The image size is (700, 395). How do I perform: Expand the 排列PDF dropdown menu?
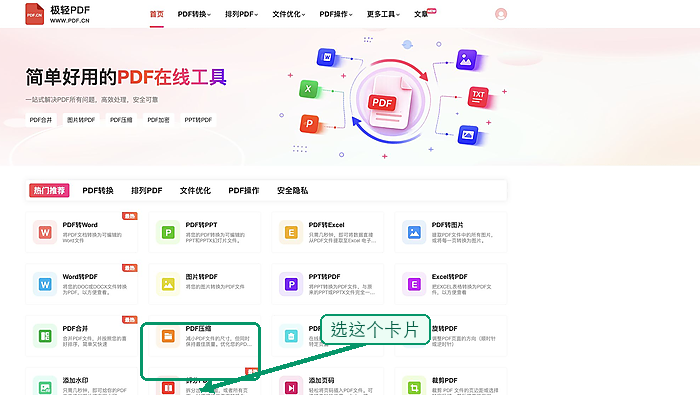point(242,14)
